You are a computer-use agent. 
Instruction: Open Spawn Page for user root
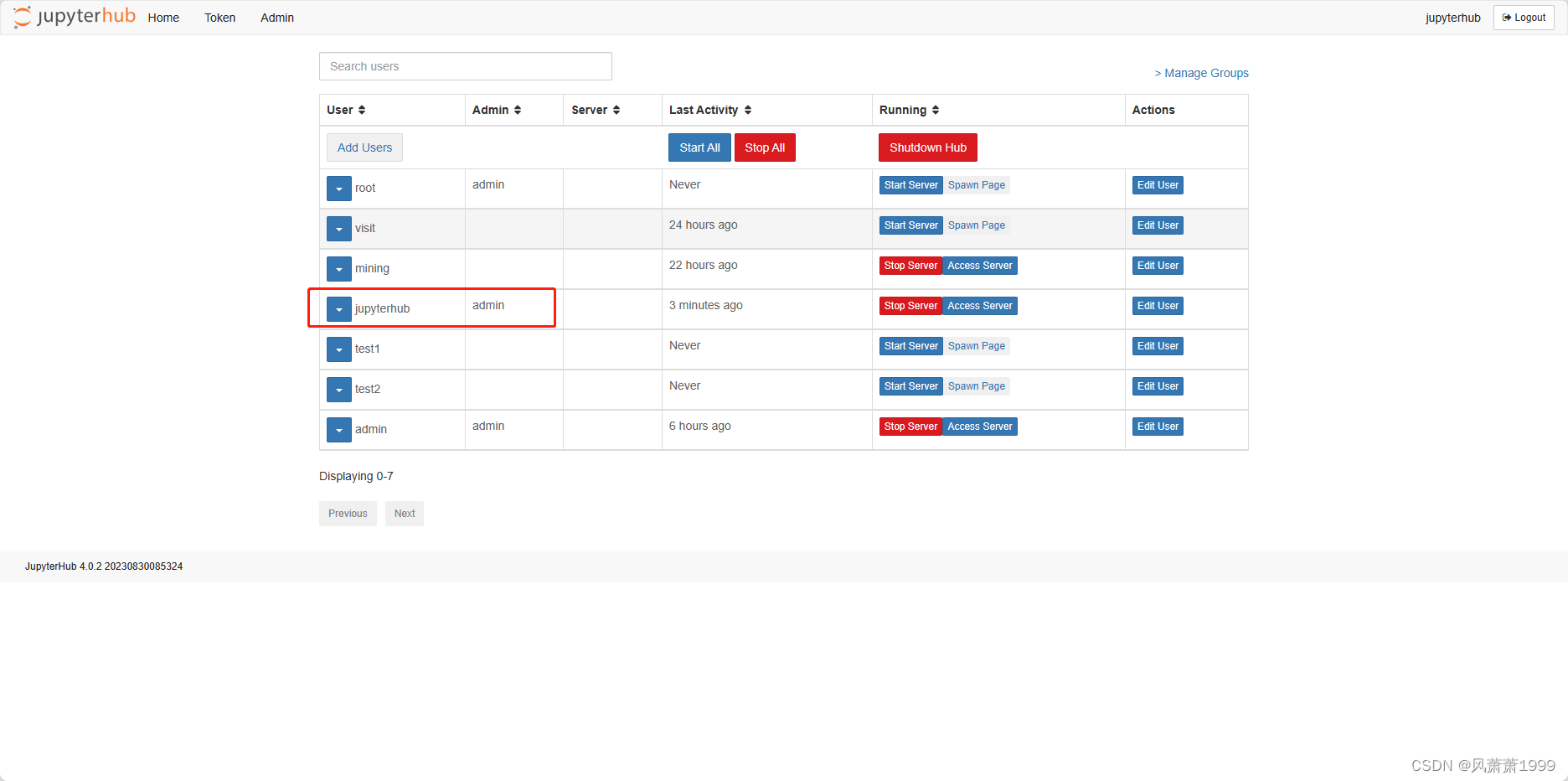977,185
